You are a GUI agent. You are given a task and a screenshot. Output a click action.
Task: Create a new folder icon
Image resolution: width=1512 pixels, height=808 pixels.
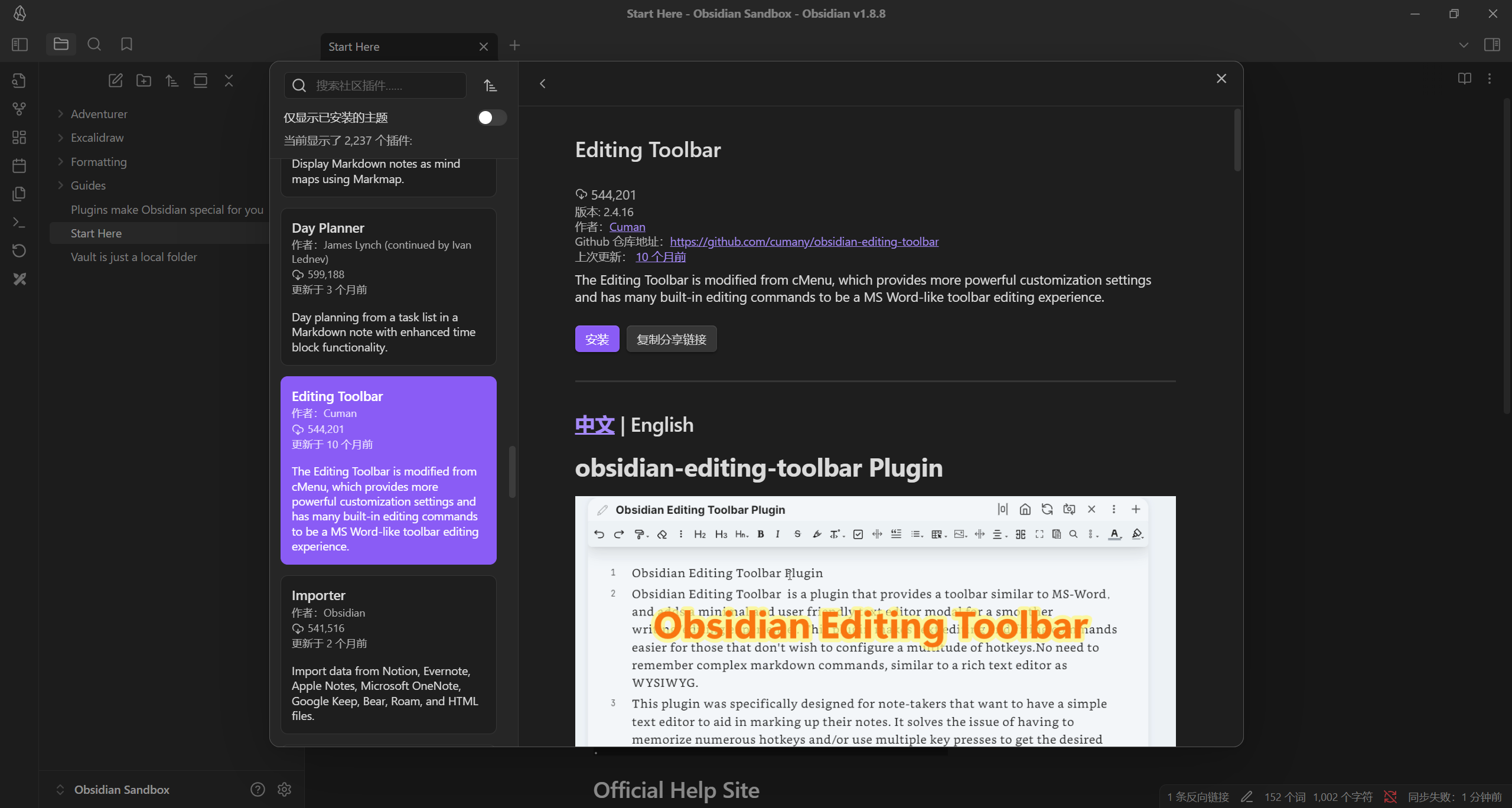pos(144,81)
